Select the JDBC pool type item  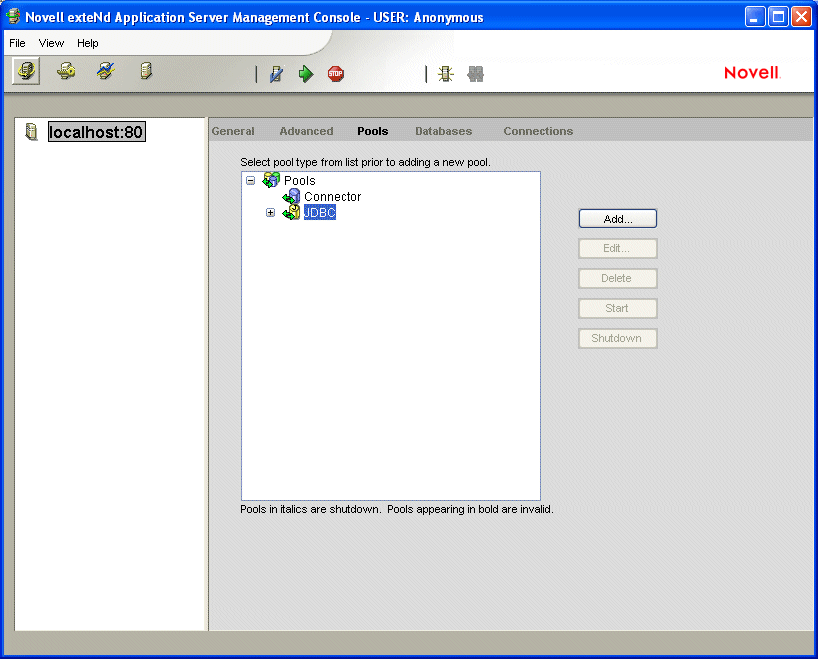(319, 212)
